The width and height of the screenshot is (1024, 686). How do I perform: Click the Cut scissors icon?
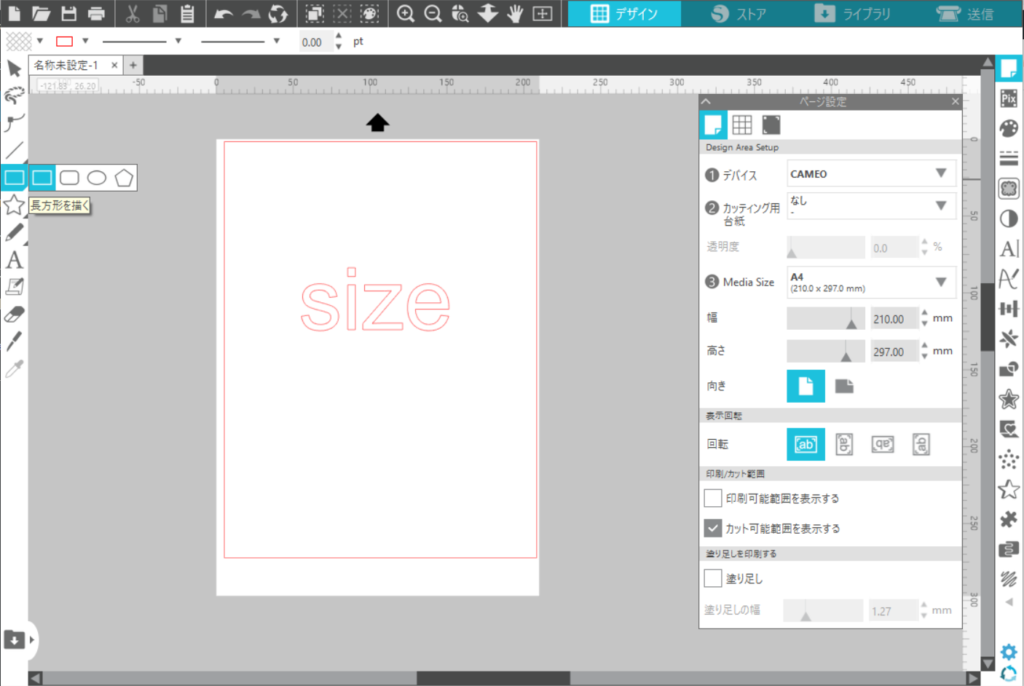pos(132,13)
